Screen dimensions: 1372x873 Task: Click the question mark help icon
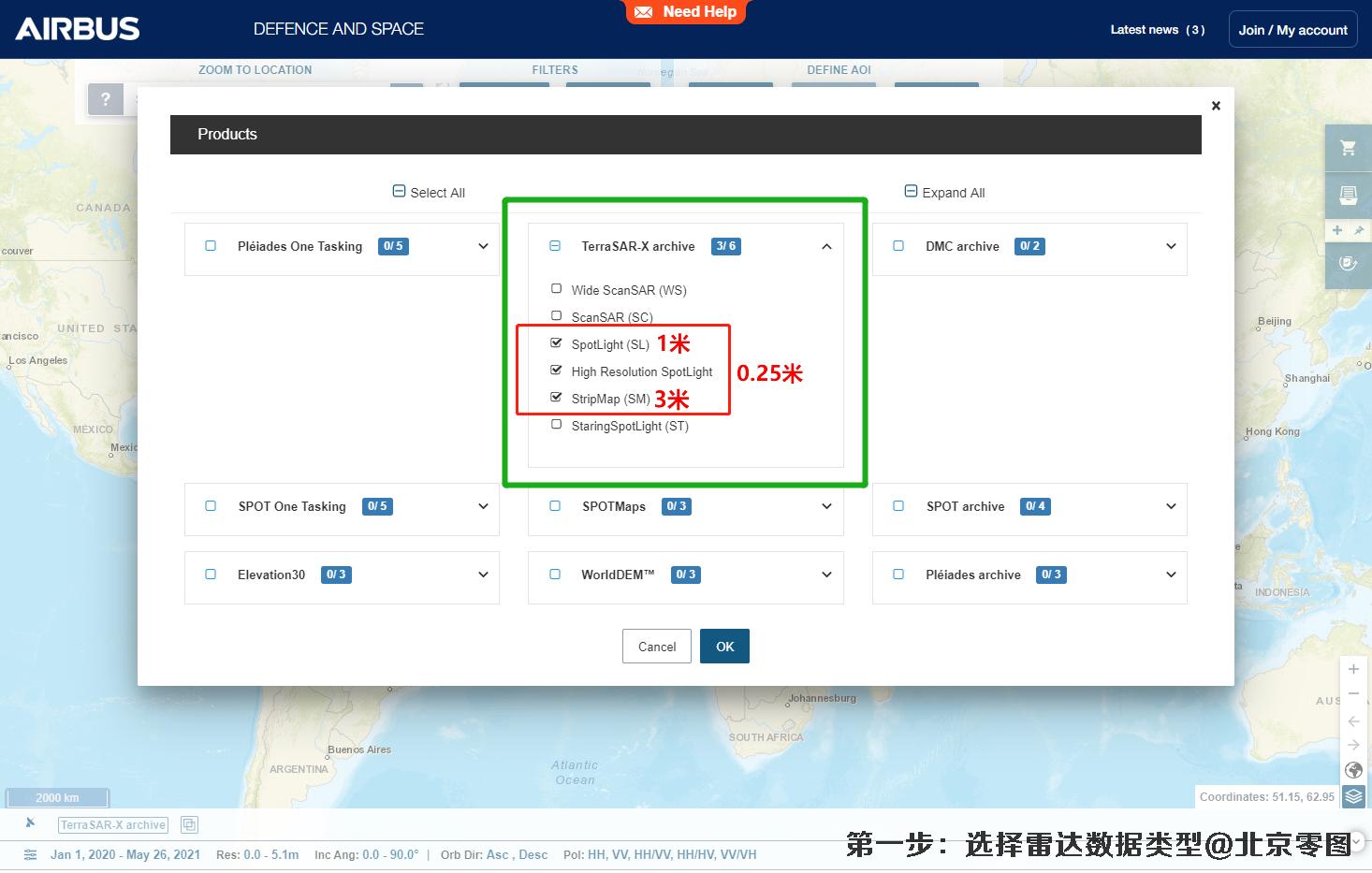coord(106,99)
